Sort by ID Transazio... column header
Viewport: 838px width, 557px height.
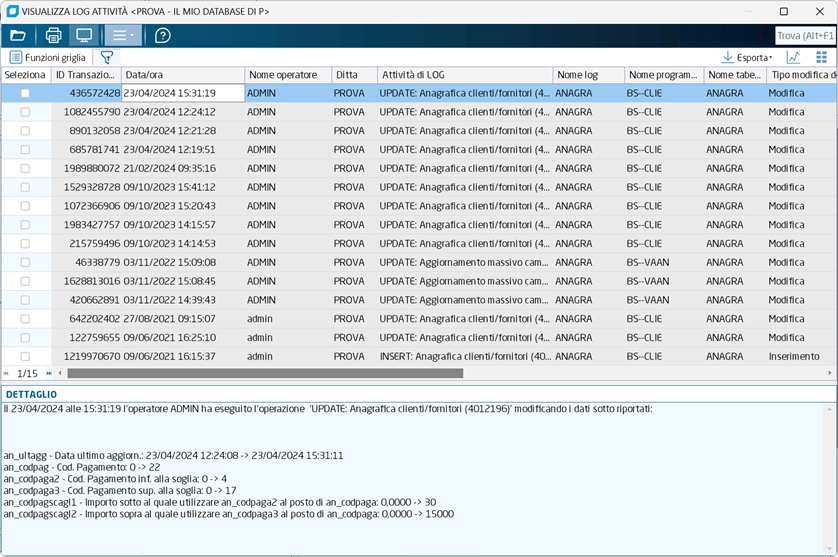tap(86, 75)
